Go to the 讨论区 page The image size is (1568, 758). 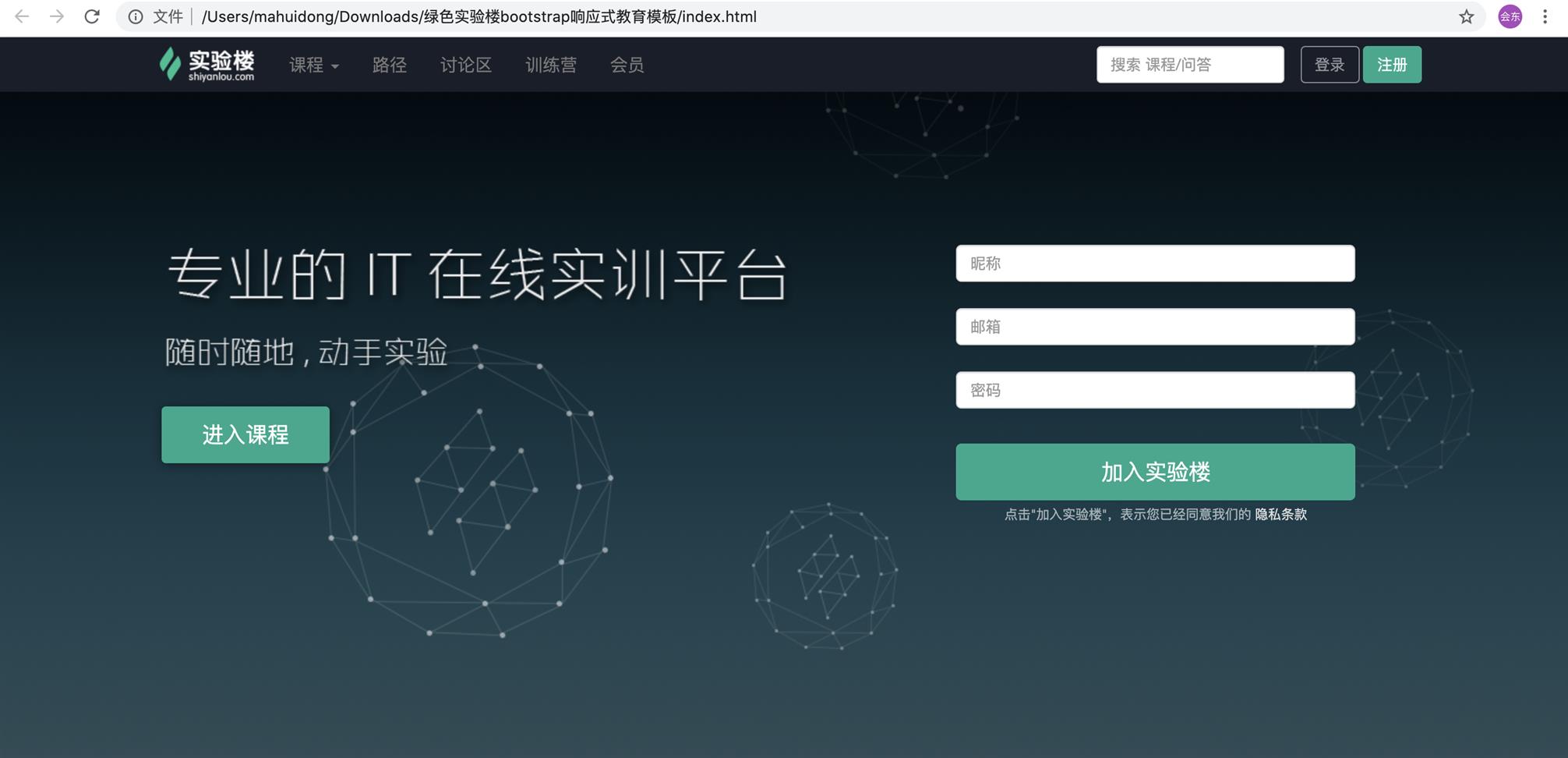tap(465, 65)
